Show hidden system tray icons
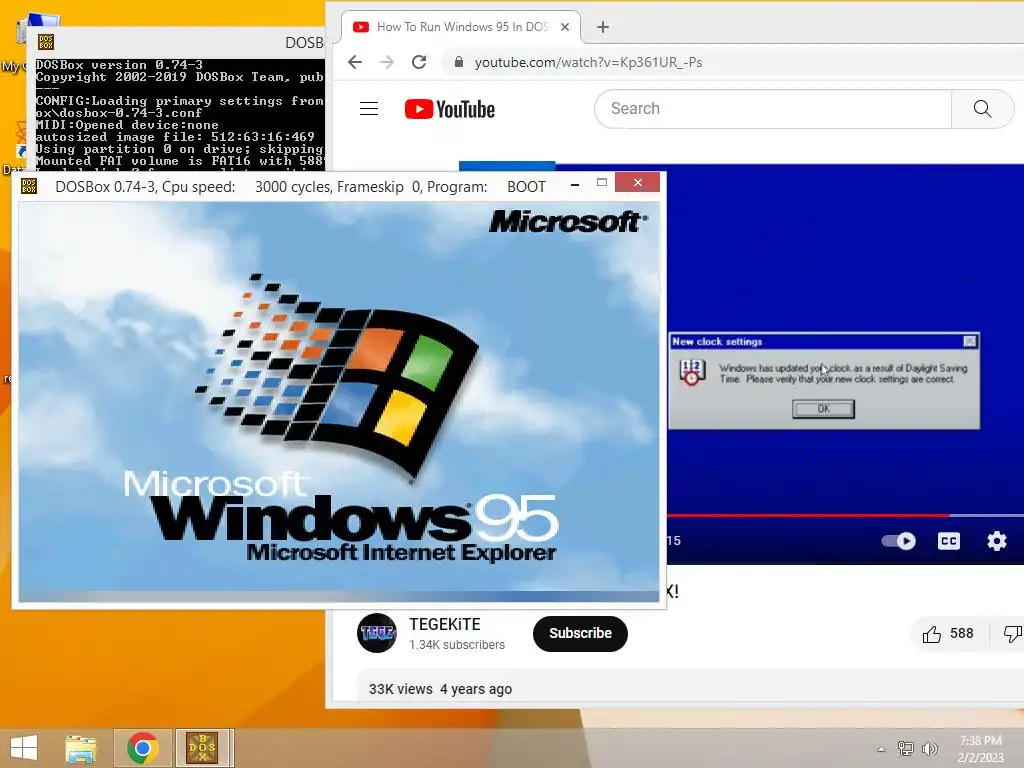 881,749
